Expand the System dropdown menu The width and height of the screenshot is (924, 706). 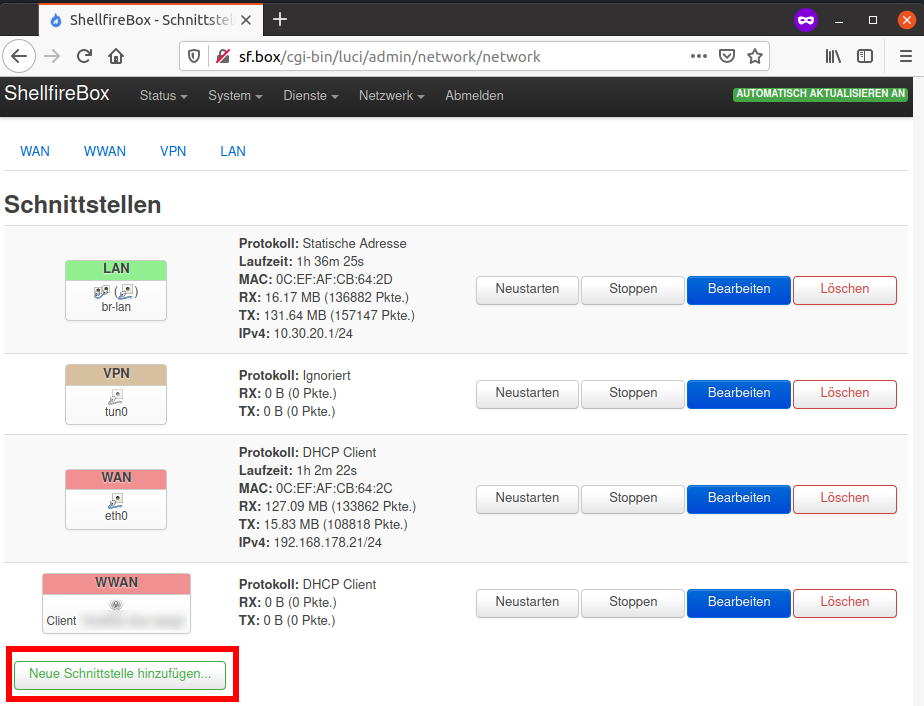(235, 96)
